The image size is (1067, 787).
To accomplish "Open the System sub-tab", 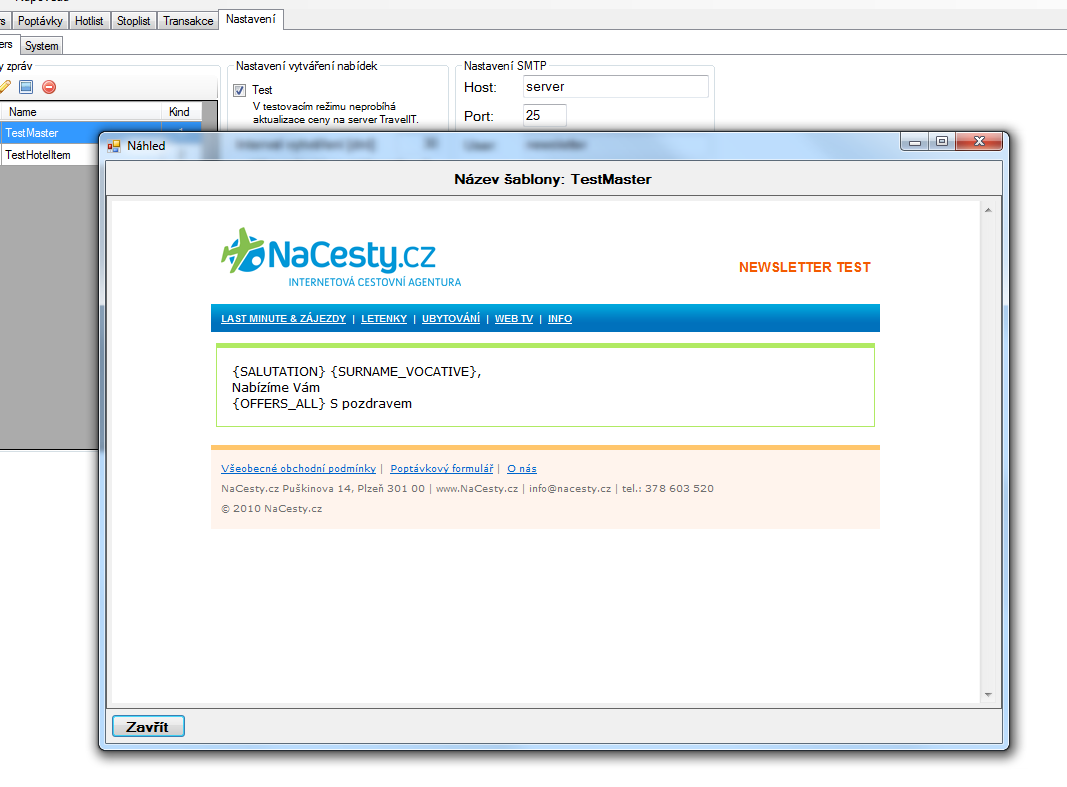I will point(42,46).
